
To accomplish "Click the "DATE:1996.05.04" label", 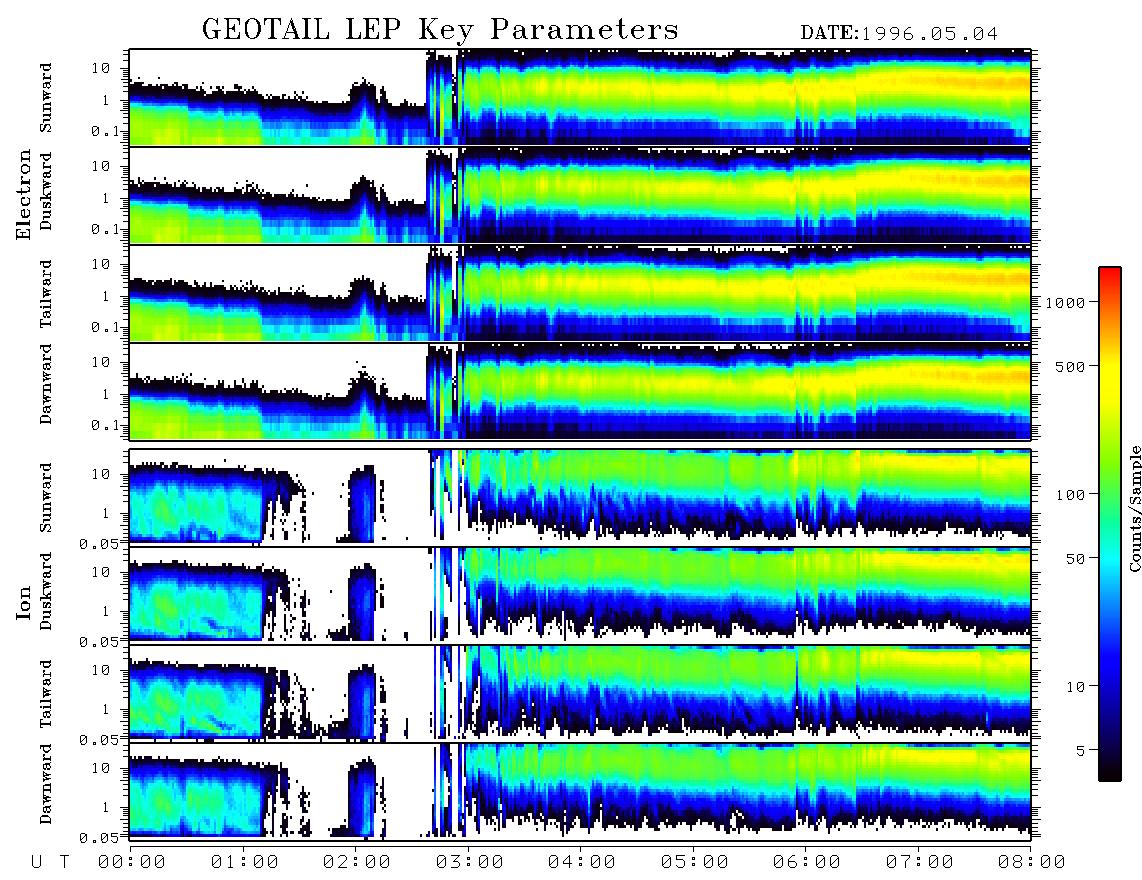I will tap(899, 34).
